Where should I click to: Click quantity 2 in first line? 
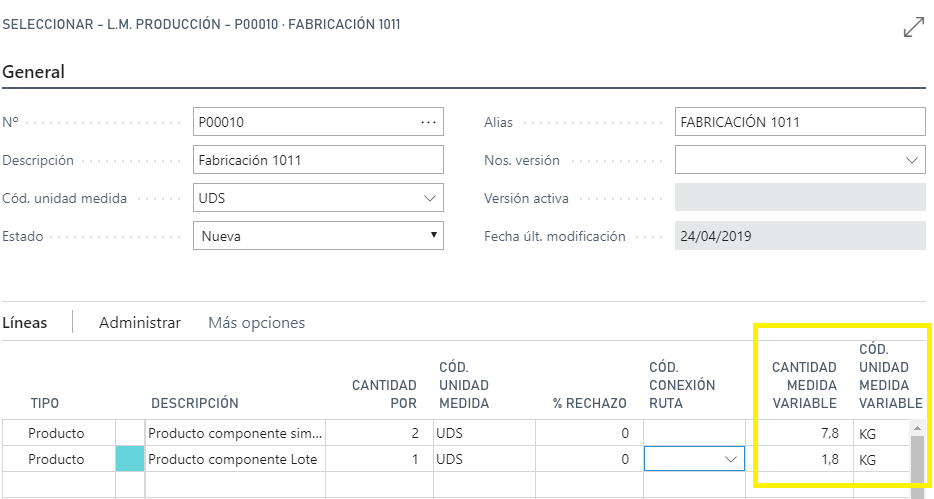click(379, 433)
